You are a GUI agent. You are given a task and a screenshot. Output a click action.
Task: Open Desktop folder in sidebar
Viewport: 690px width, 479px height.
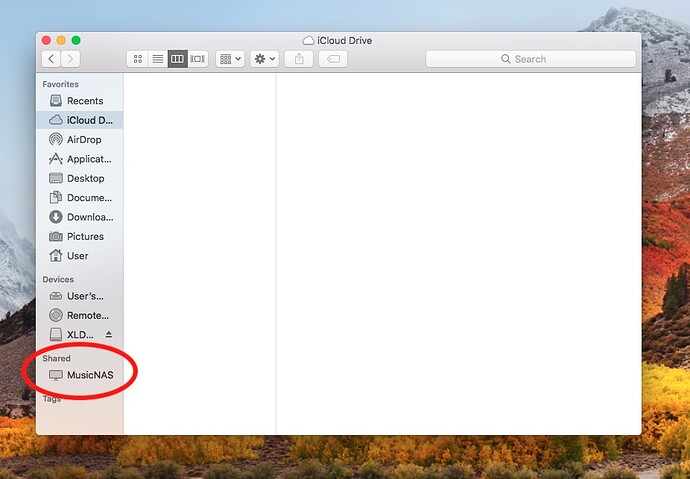pyautogui.click(x=80, y=178)
